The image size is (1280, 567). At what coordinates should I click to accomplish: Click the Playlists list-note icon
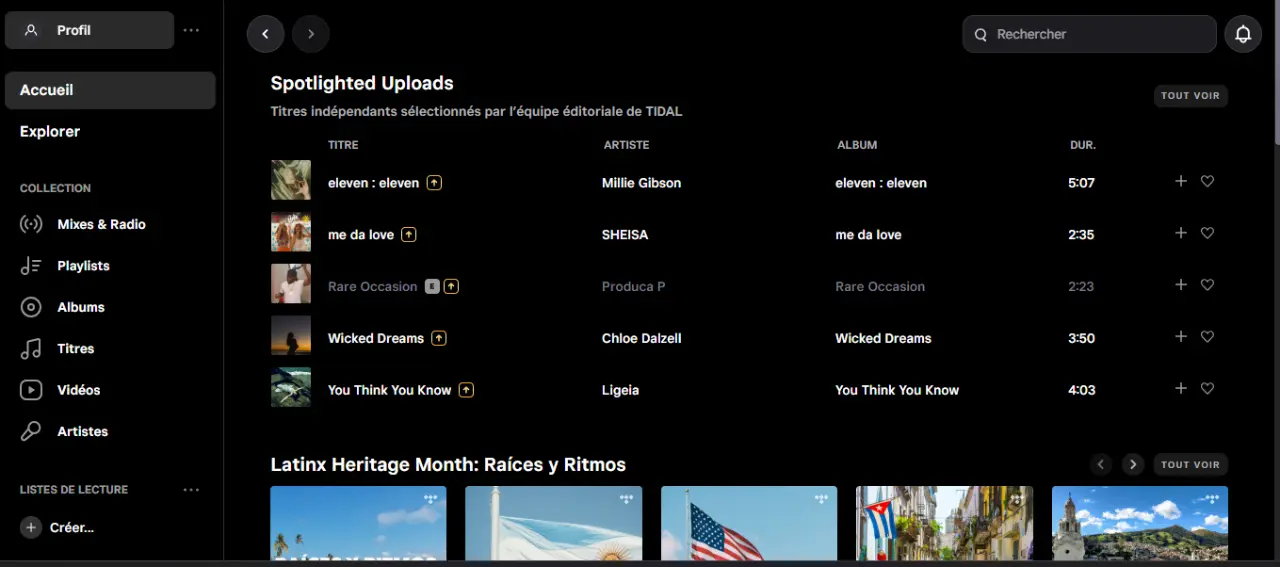[x=31, y=266]
